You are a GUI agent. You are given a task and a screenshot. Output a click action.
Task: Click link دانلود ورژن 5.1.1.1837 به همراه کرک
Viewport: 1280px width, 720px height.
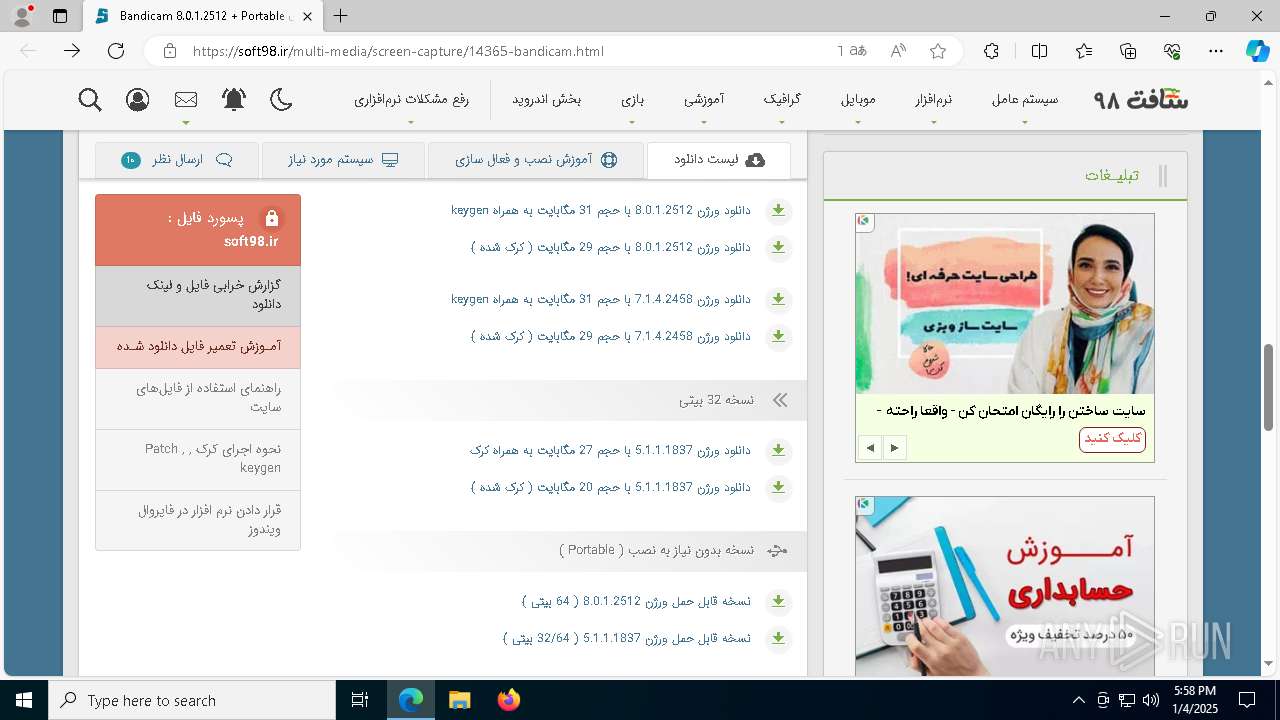pos(611,450)
